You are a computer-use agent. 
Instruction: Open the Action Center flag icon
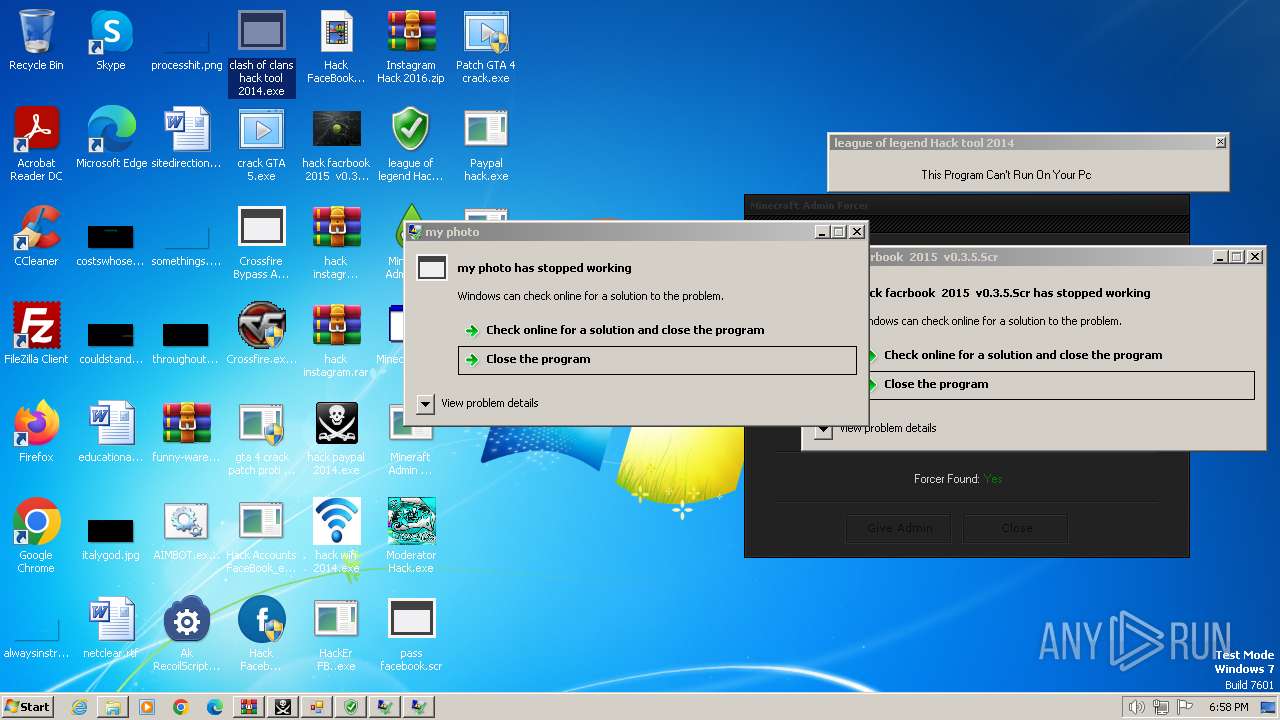pyautogui.click(x=1185, y=707)
